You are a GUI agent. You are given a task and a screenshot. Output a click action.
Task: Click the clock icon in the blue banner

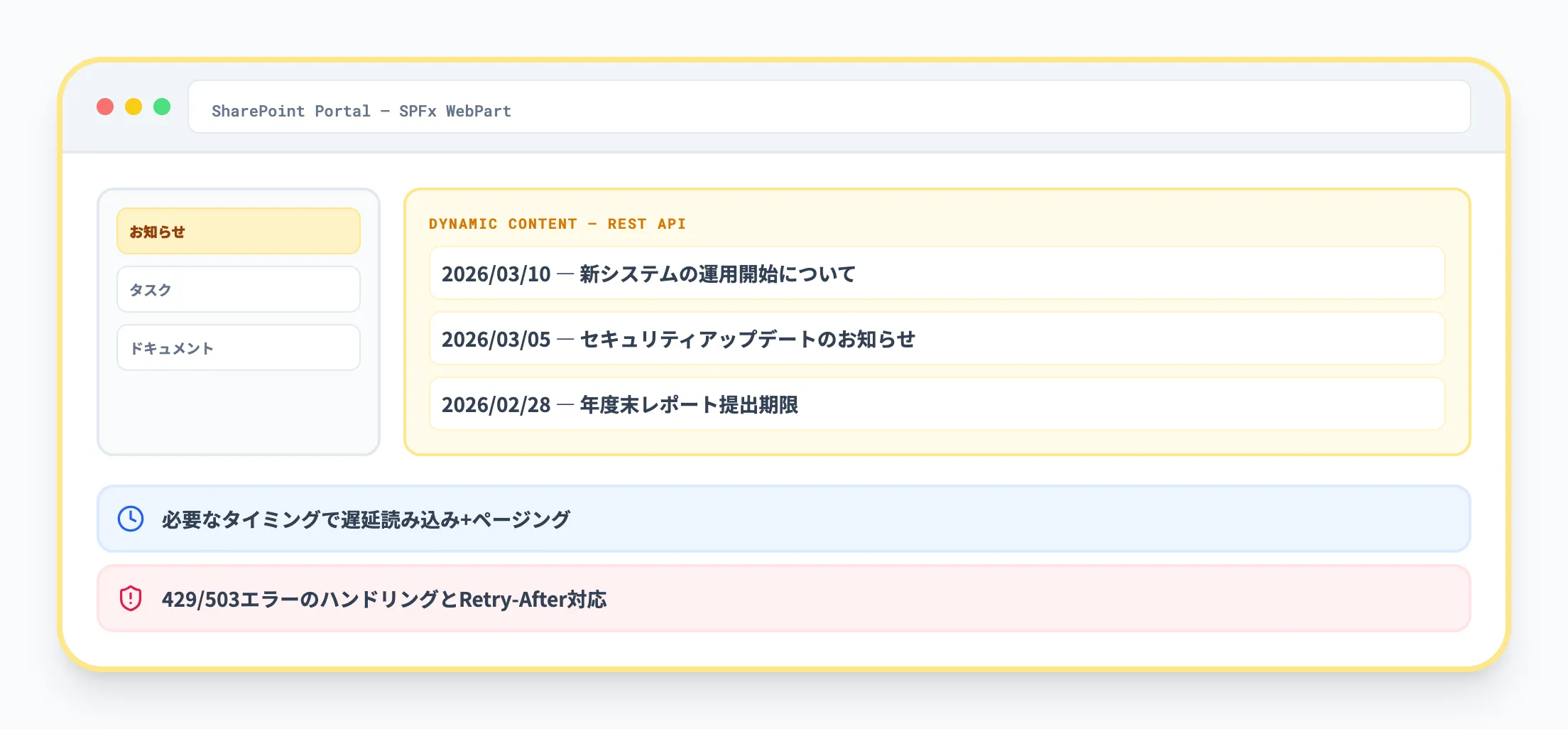point(131,519)
